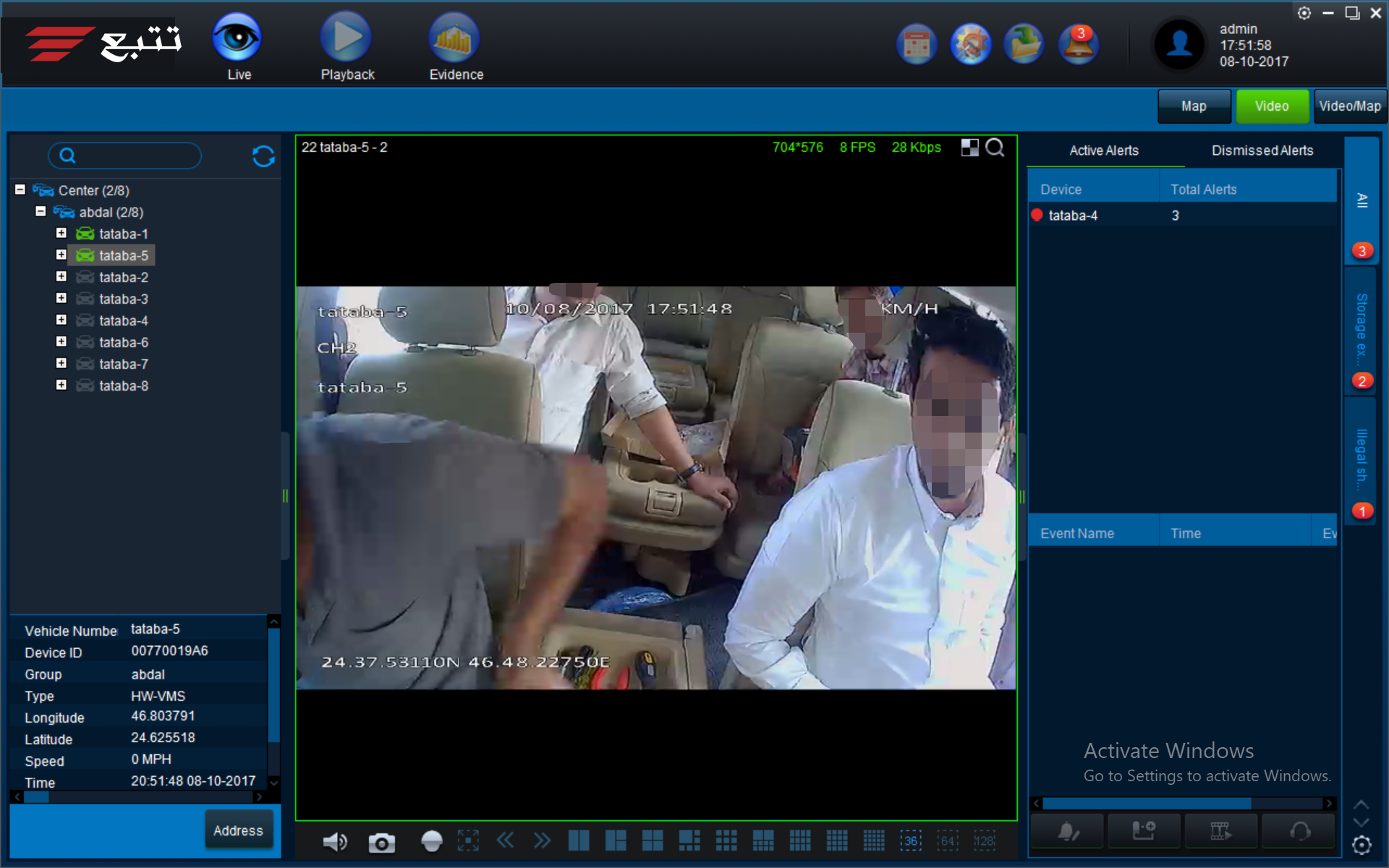1389x868 pixels.
Task: Mute the audio speaker icon
Action: coord(334,841)
